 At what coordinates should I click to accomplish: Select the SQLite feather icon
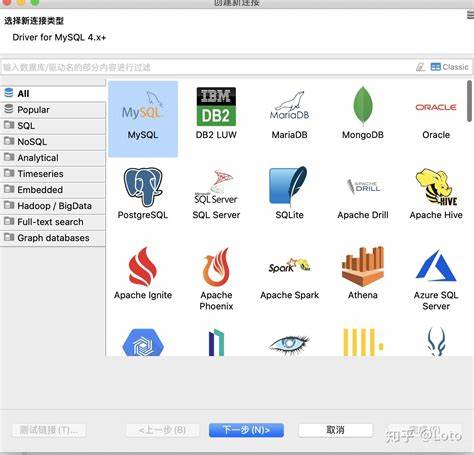288,186
